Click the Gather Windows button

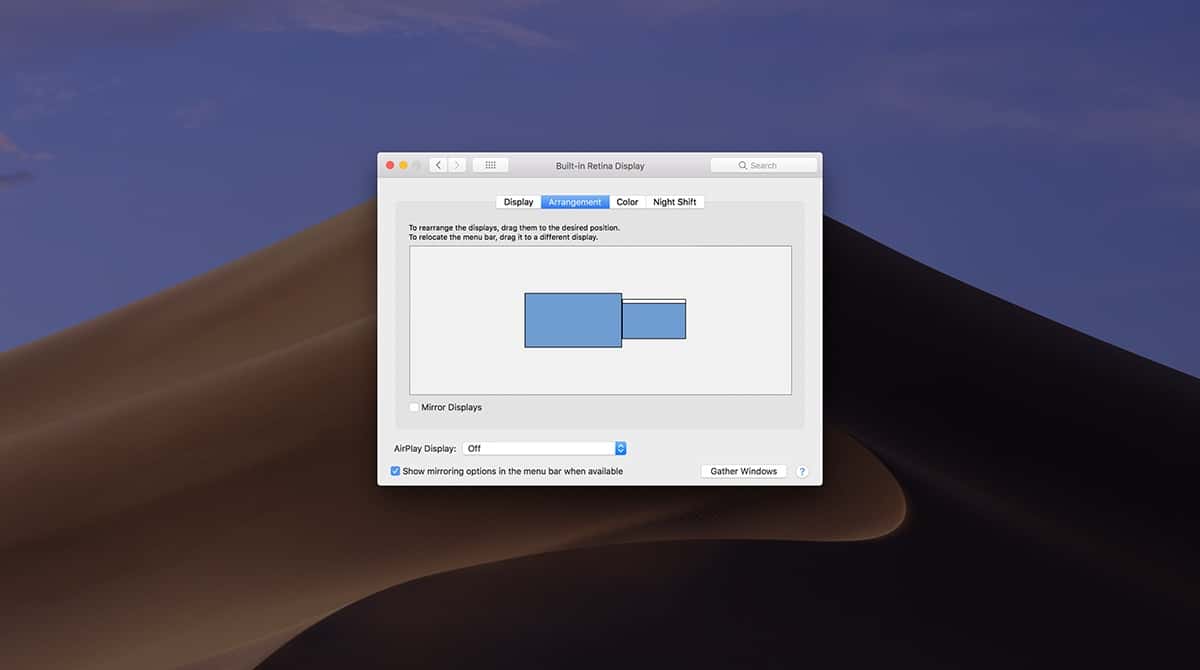click(744, 470)
